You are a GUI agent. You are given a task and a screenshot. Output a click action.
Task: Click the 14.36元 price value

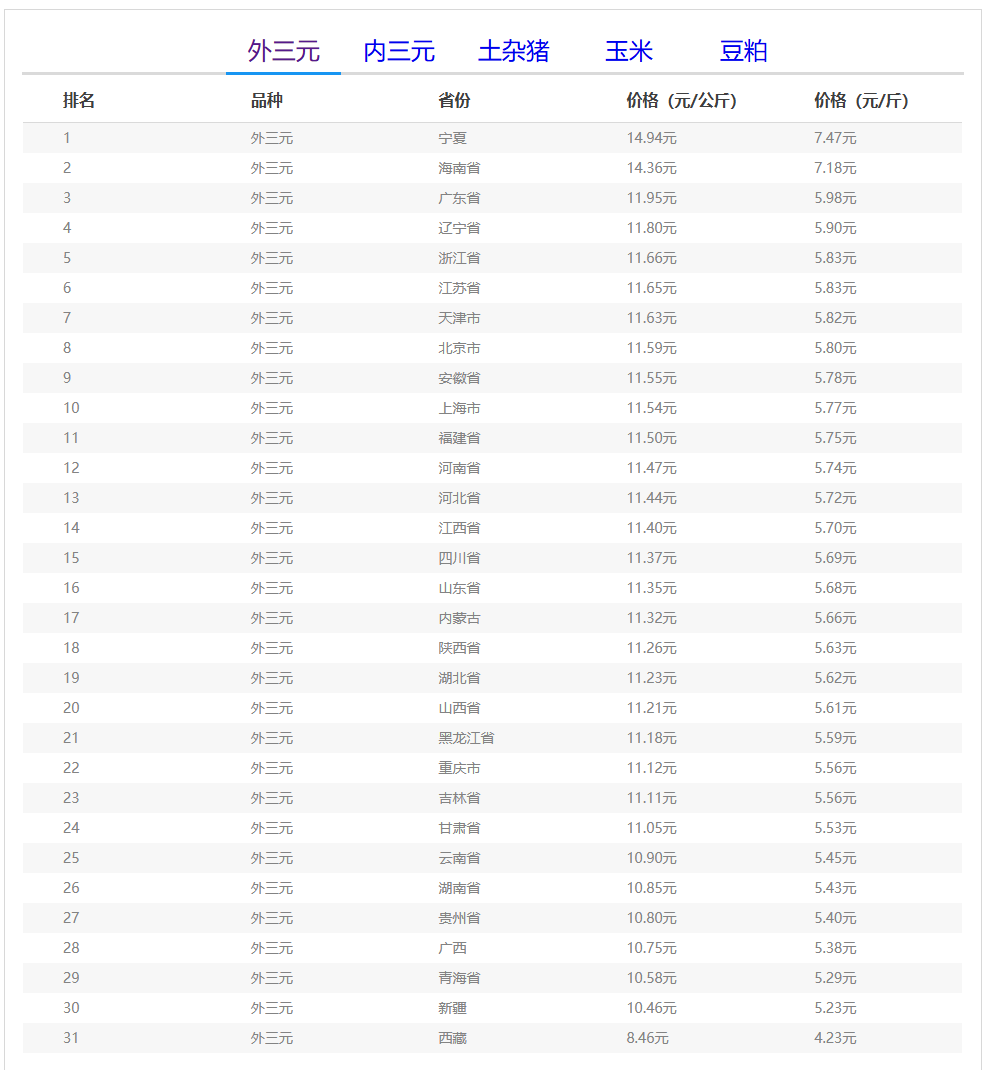pyautogui.click(x=652, y=168)
